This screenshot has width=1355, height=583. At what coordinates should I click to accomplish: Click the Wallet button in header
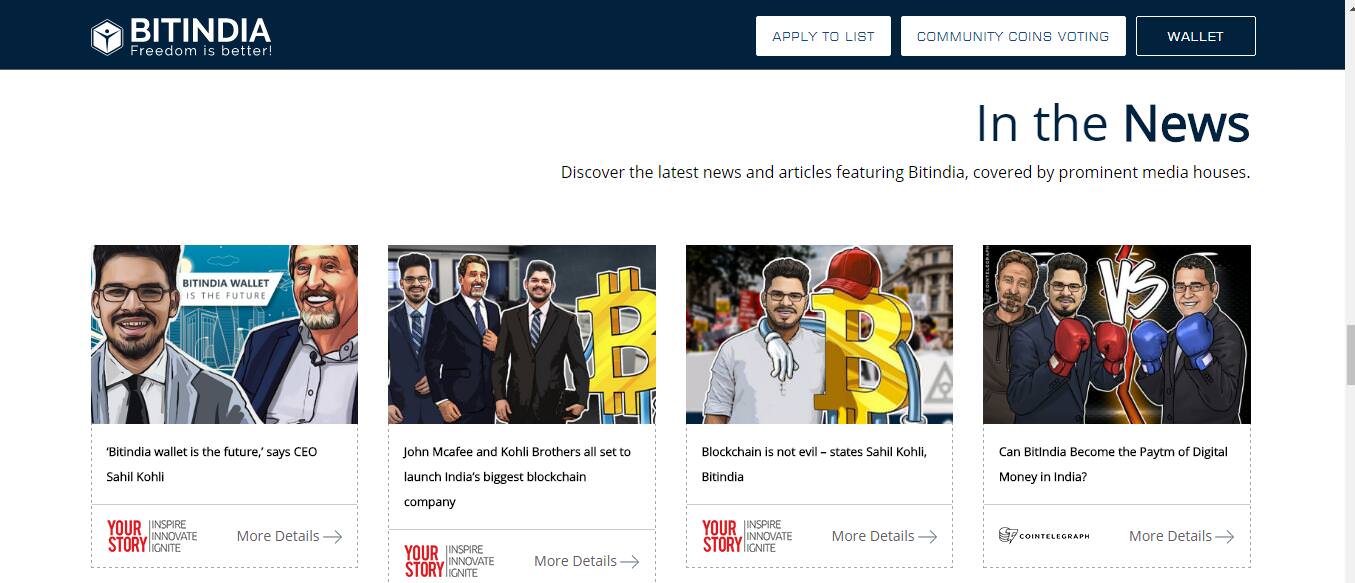click(1195, 36)
